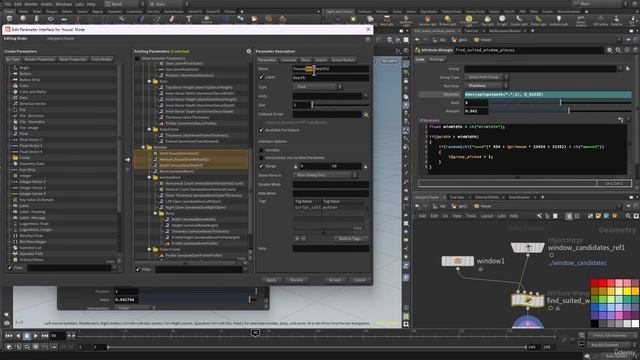Click parameter search magnifier in Wrangle pane
The width and height of the screenshot is (640, 360).
[x=618, y=50]
